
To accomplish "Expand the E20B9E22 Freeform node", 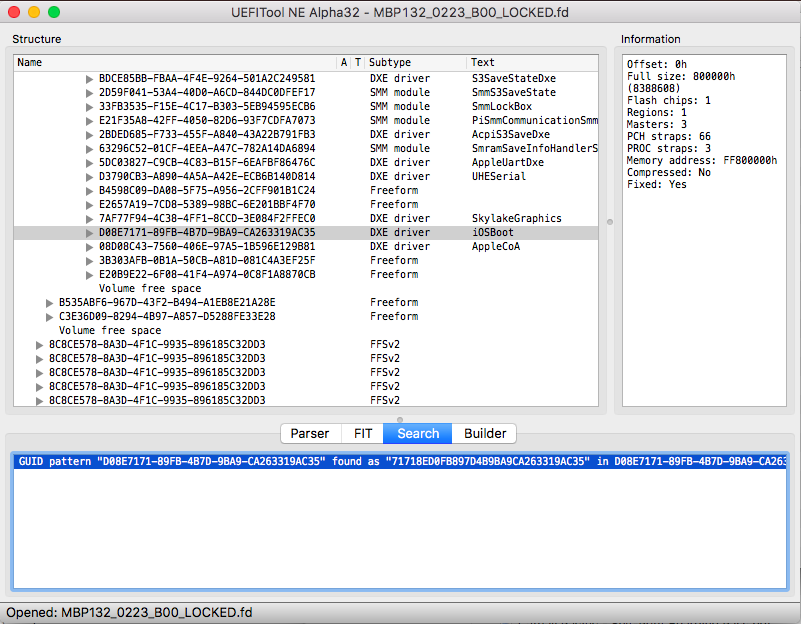I will (x=89, y=275).
